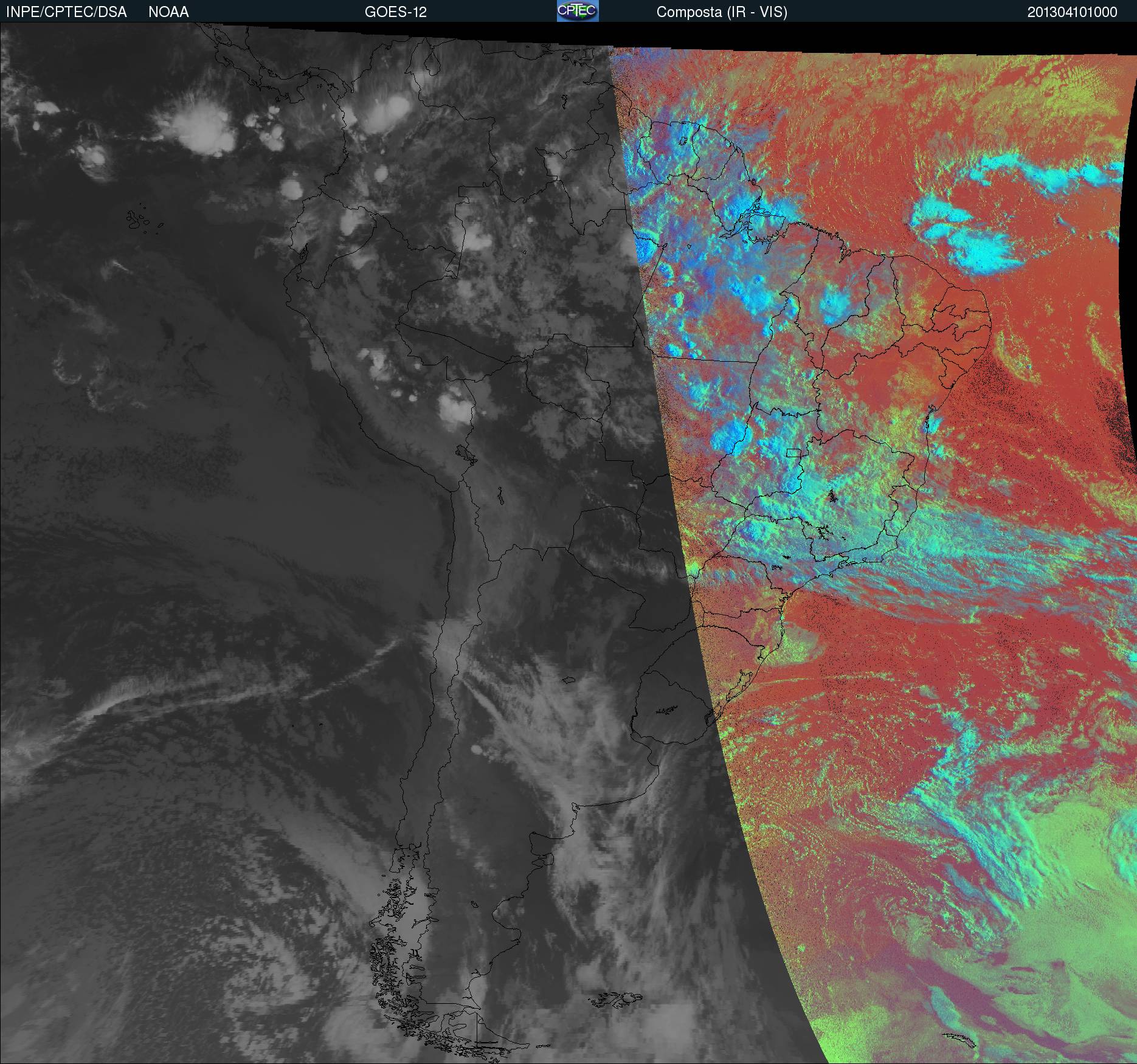Screen dimensions: 1137x1064
Task: Click the NOAA label in header
Action: [x=168, y=12]
